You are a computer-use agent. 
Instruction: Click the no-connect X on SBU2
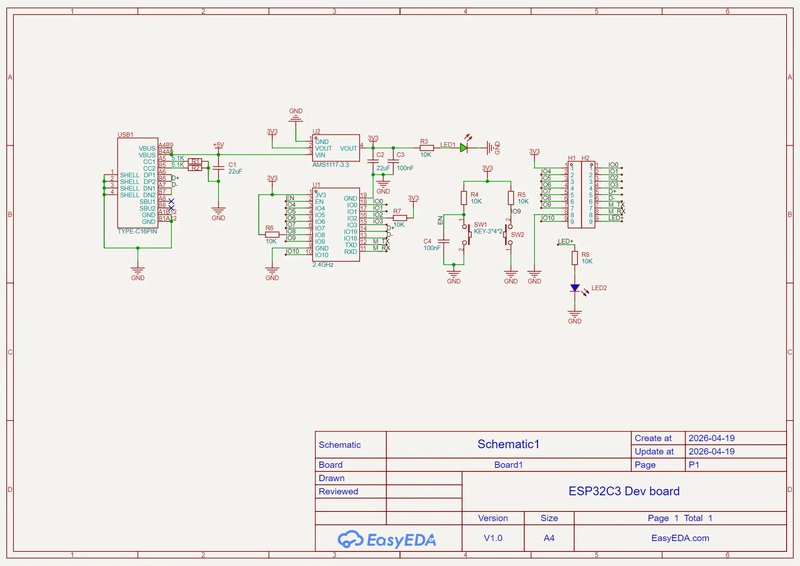171,208
